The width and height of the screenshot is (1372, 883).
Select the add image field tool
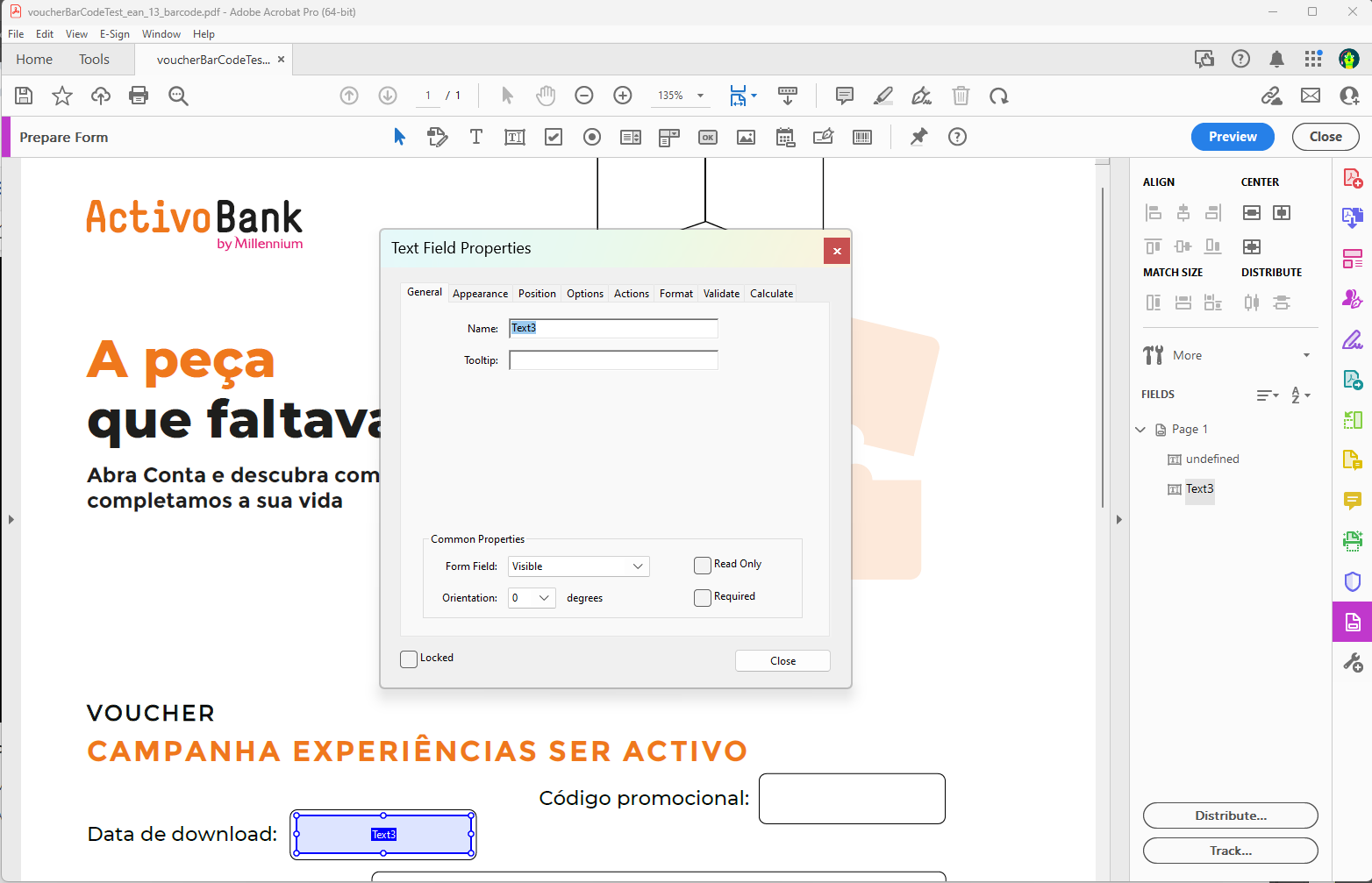click(x=746, y=137)
